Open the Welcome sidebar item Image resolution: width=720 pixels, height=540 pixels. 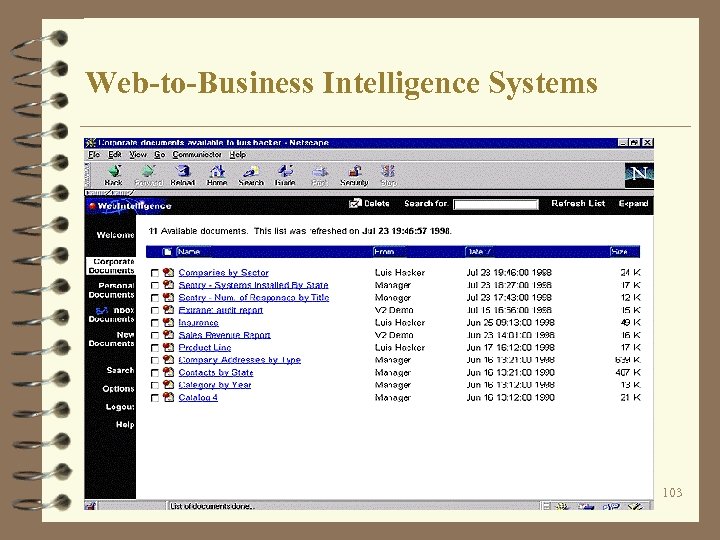point(115,235)
